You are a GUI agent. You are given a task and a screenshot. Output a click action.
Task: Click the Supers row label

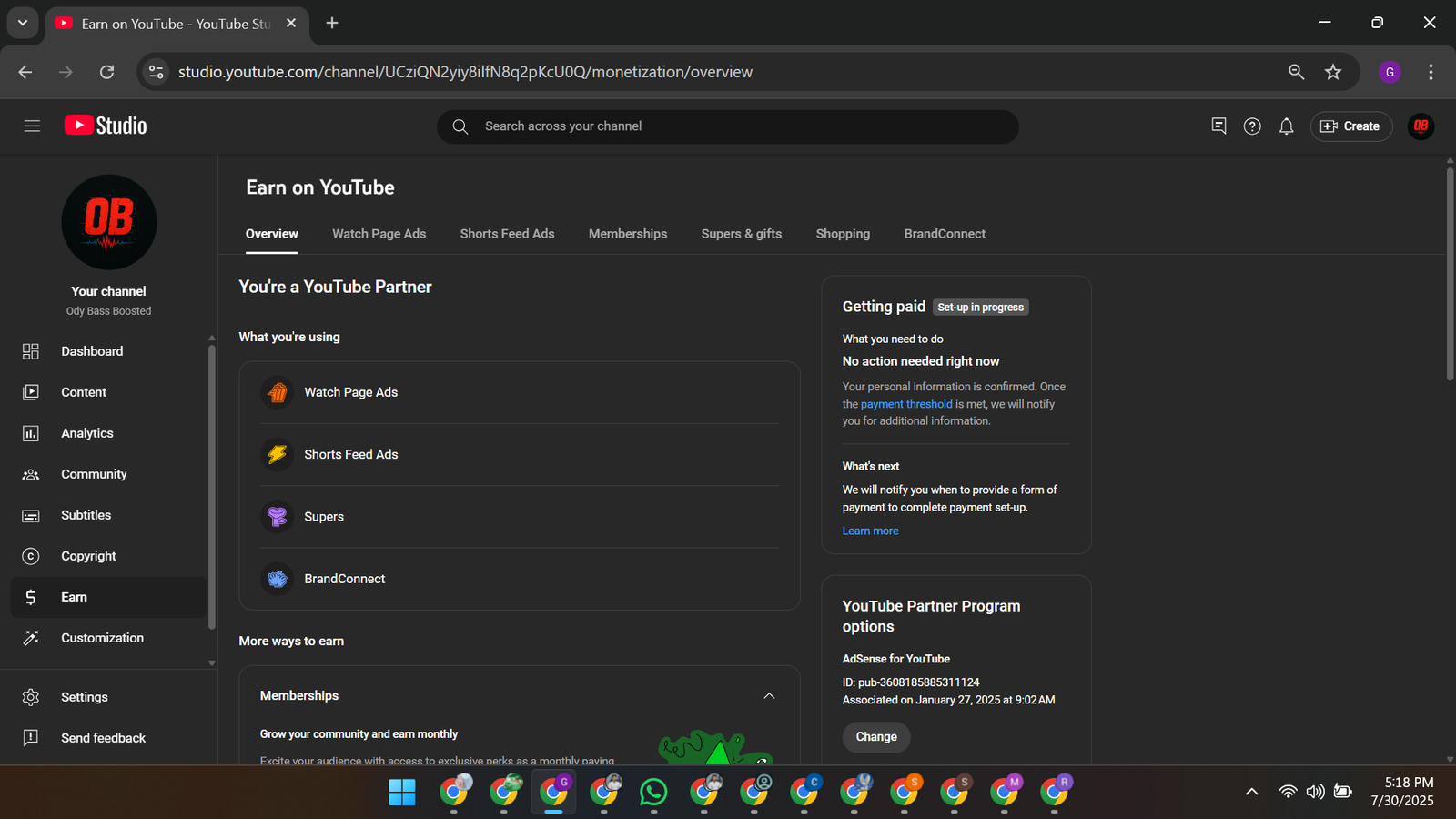point(324,517)
